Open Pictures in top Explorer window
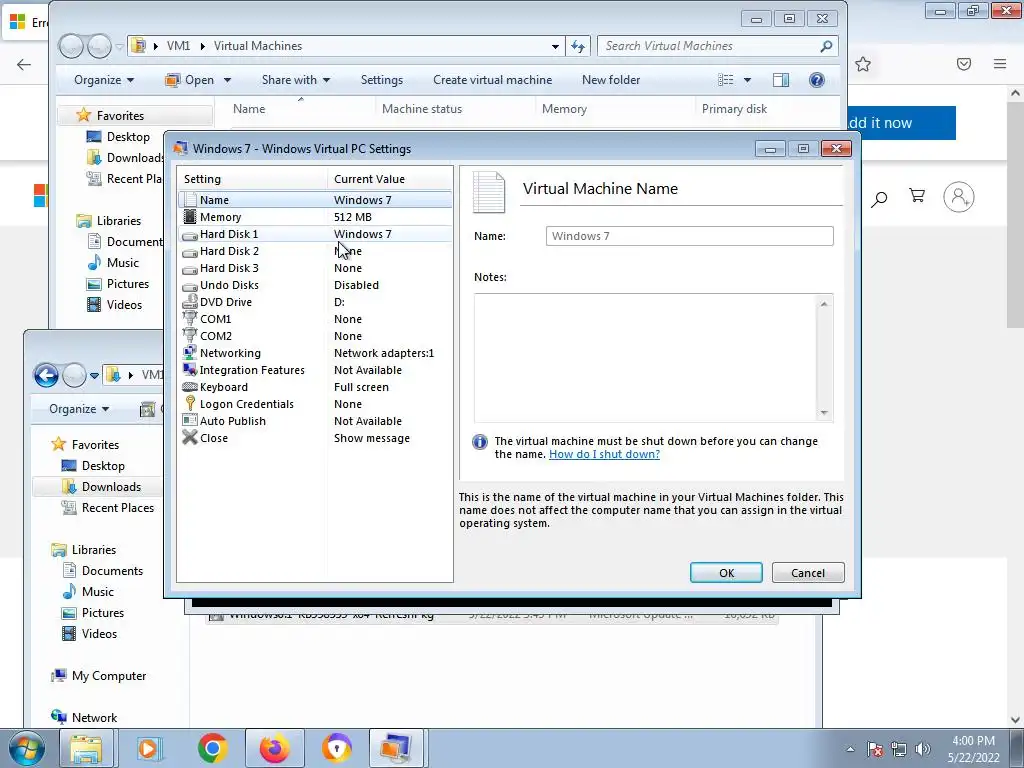The width and height of the screenshot is (1024, 768). click(x=118, y=283)
